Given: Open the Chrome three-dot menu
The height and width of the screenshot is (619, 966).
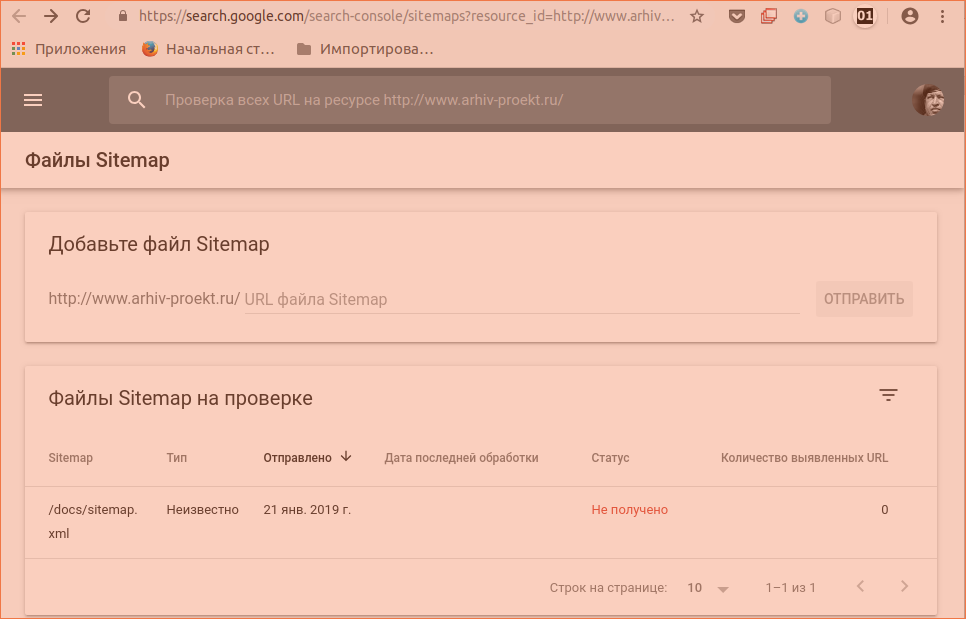Looking at the screenshot, I should coord(942,17).
